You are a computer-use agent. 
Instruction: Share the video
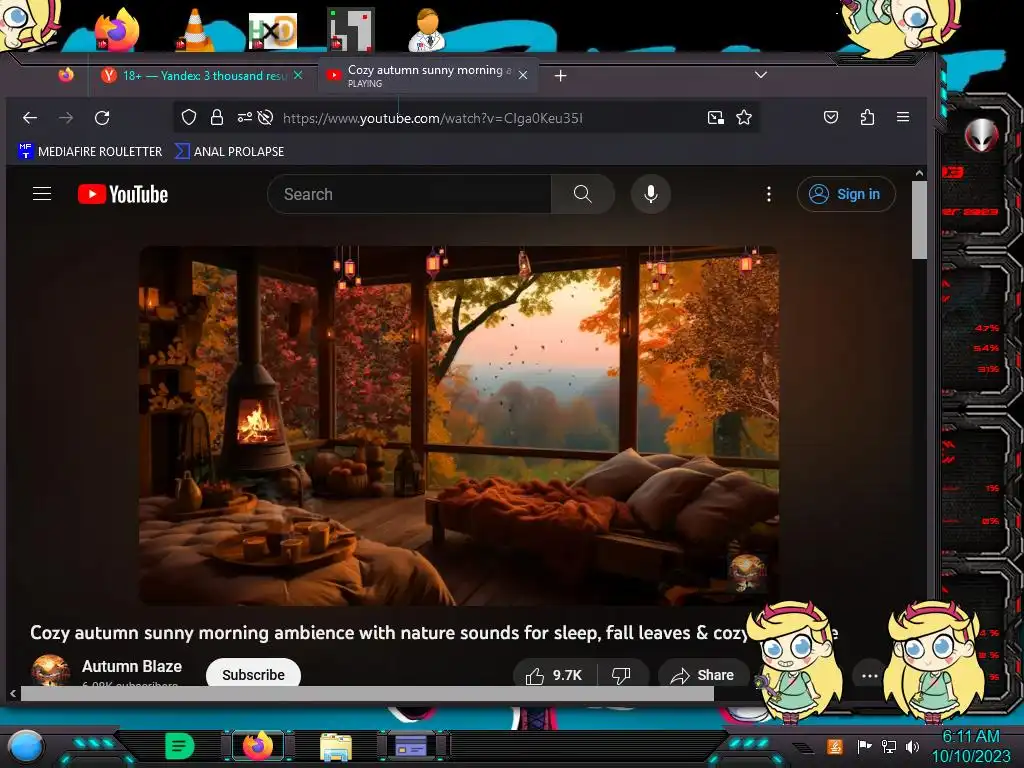click(703, 675)
